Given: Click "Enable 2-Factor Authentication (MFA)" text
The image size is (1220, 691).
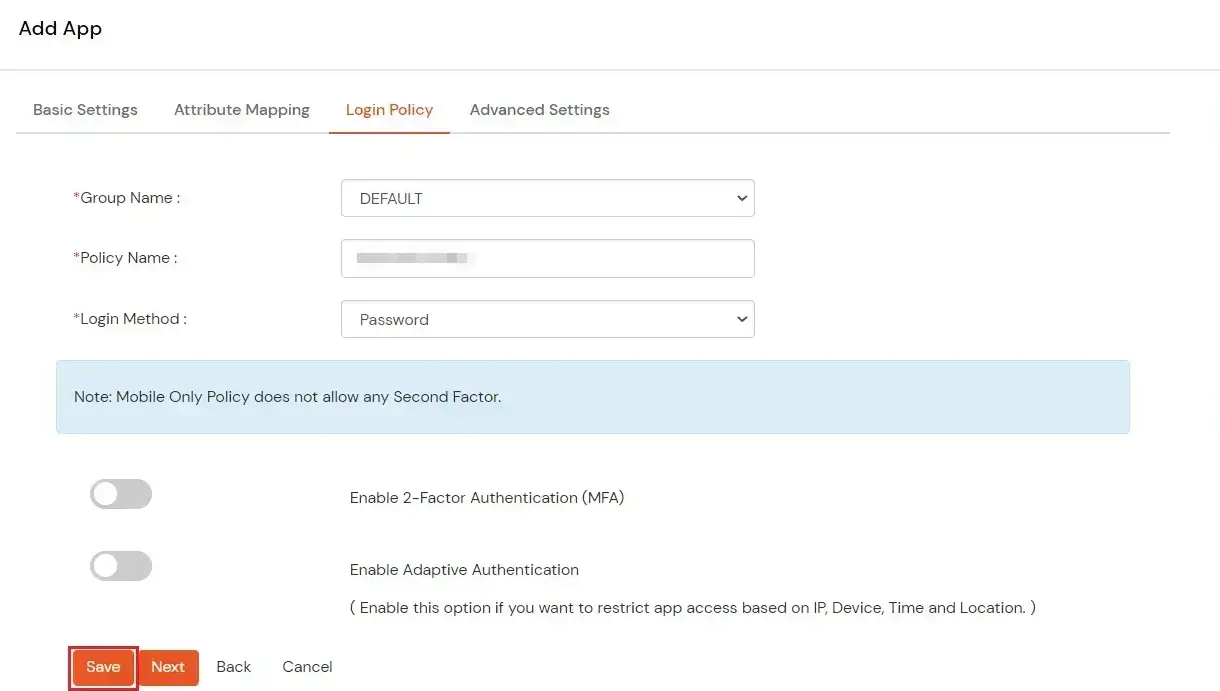Looking at the screenshot, I should pos(487,498).
